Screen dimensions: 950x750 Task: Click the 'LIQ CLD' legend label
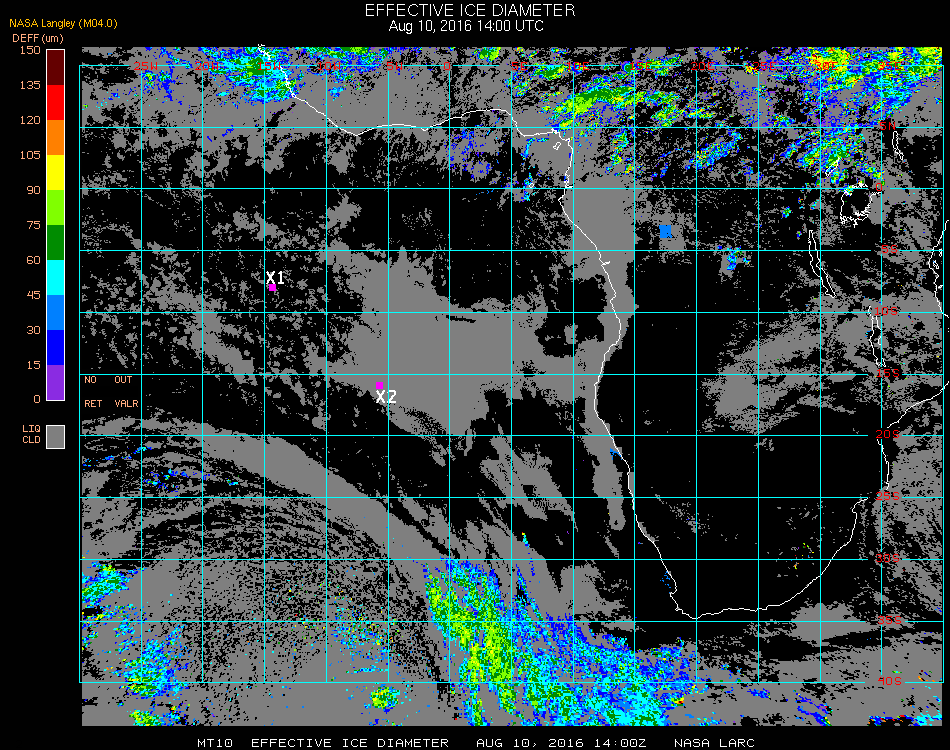click(32, 434)
